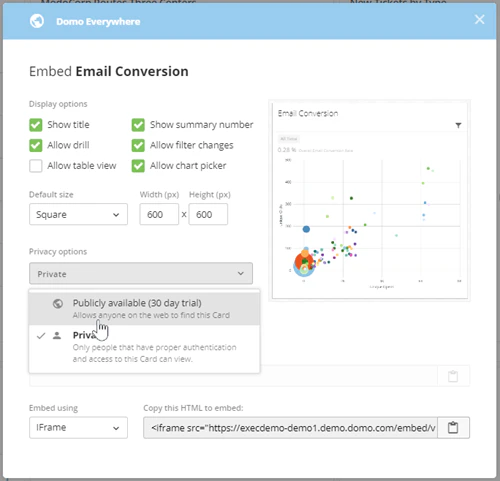
Task: Click the Height (px) input field
Action: pos(208,214)
